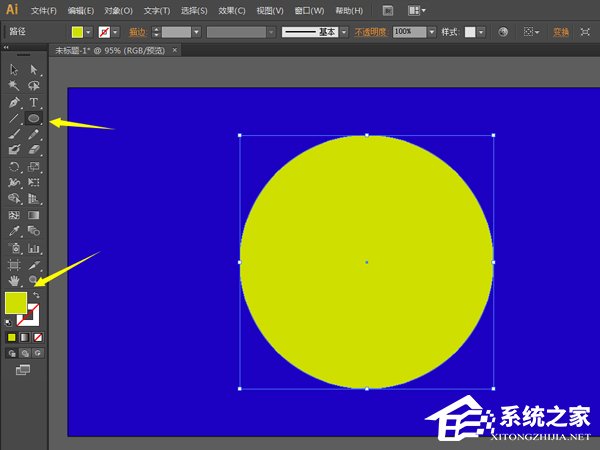This screenshot has width=600, height=450.
Task: Click Change Screen Mode button
Action: [x=23, y=370]
